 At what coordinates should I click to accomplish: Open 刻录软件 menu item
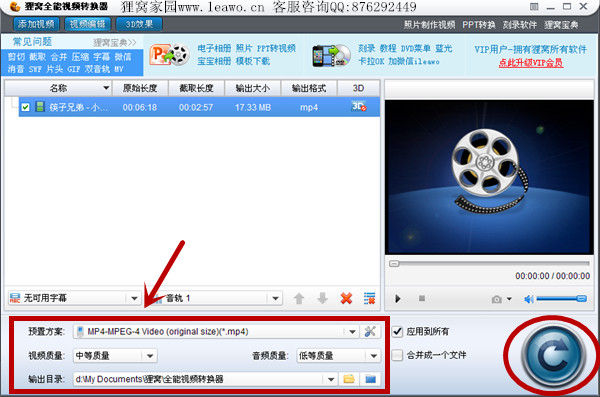[520, 25]
